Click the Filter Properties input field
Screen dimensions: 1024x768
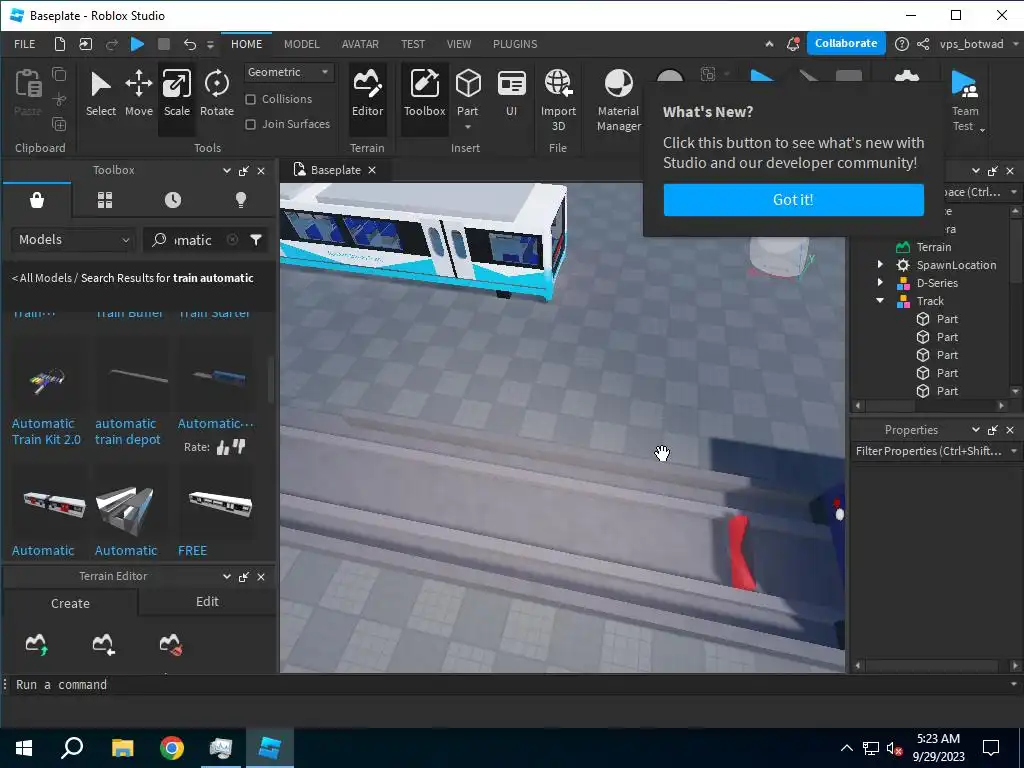[931, 451]
